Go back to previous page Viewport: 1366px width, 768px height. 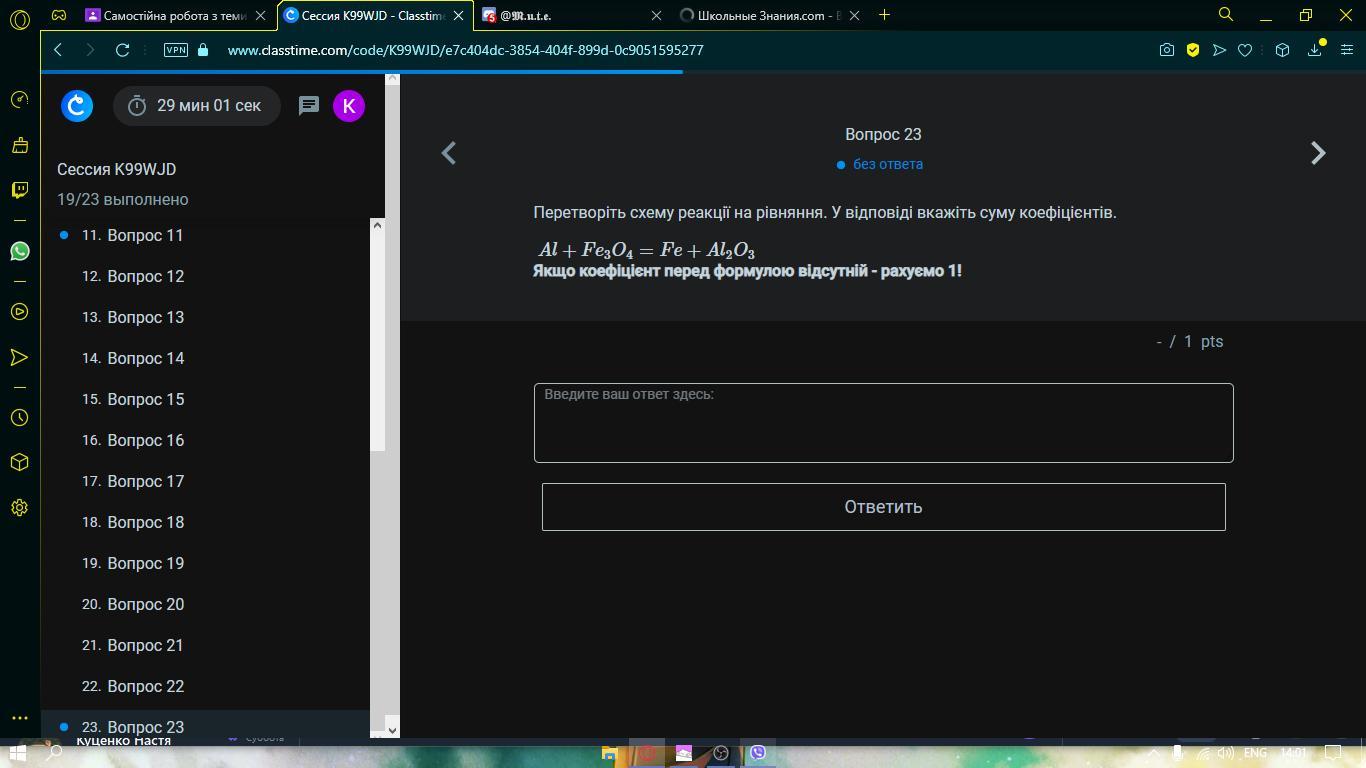pos(58,49)
